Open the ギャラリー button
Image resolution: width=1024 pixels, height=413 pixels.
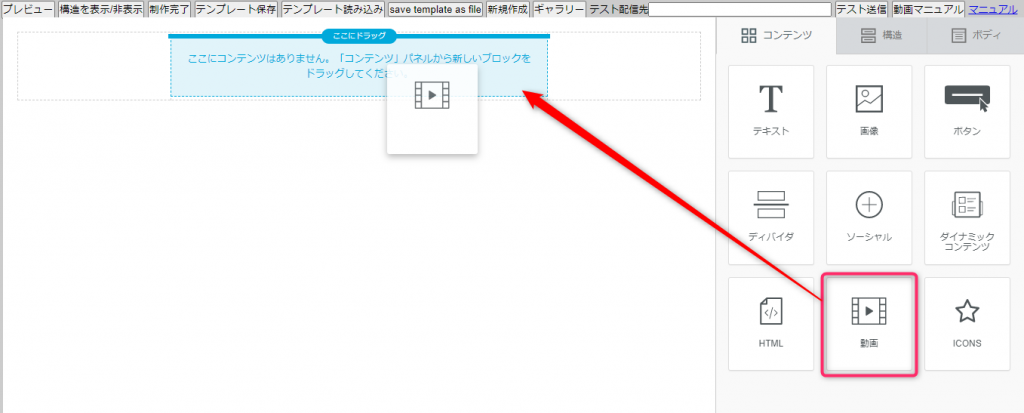pyautogui.click(x=559, y=9)
